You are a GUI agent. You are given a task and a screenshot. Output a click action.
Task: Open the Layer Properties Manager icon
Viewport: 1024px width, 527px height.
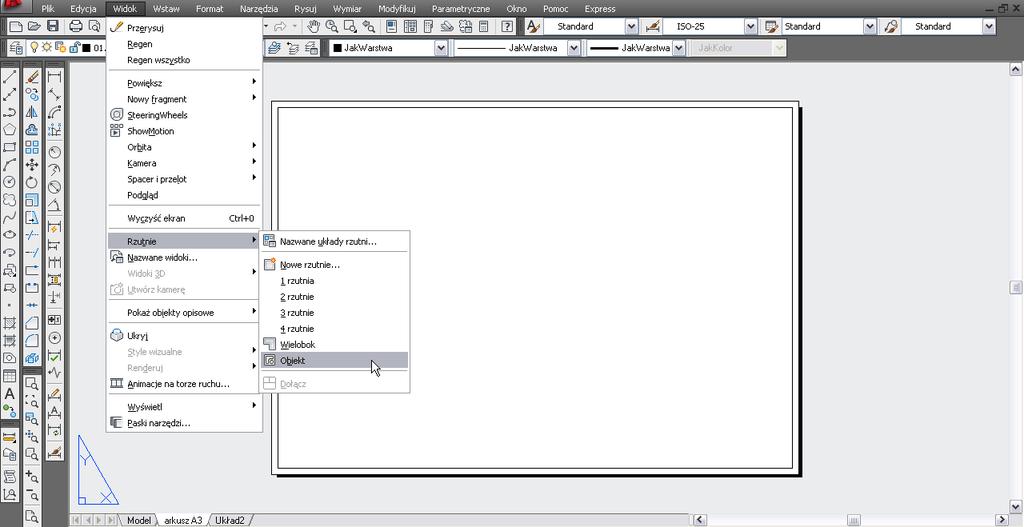(x=17, y=48)
